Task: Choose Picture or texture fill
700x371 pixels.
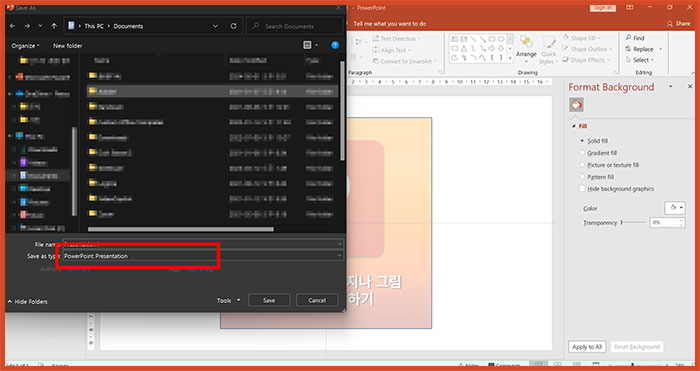Action: tap(609, 165)
